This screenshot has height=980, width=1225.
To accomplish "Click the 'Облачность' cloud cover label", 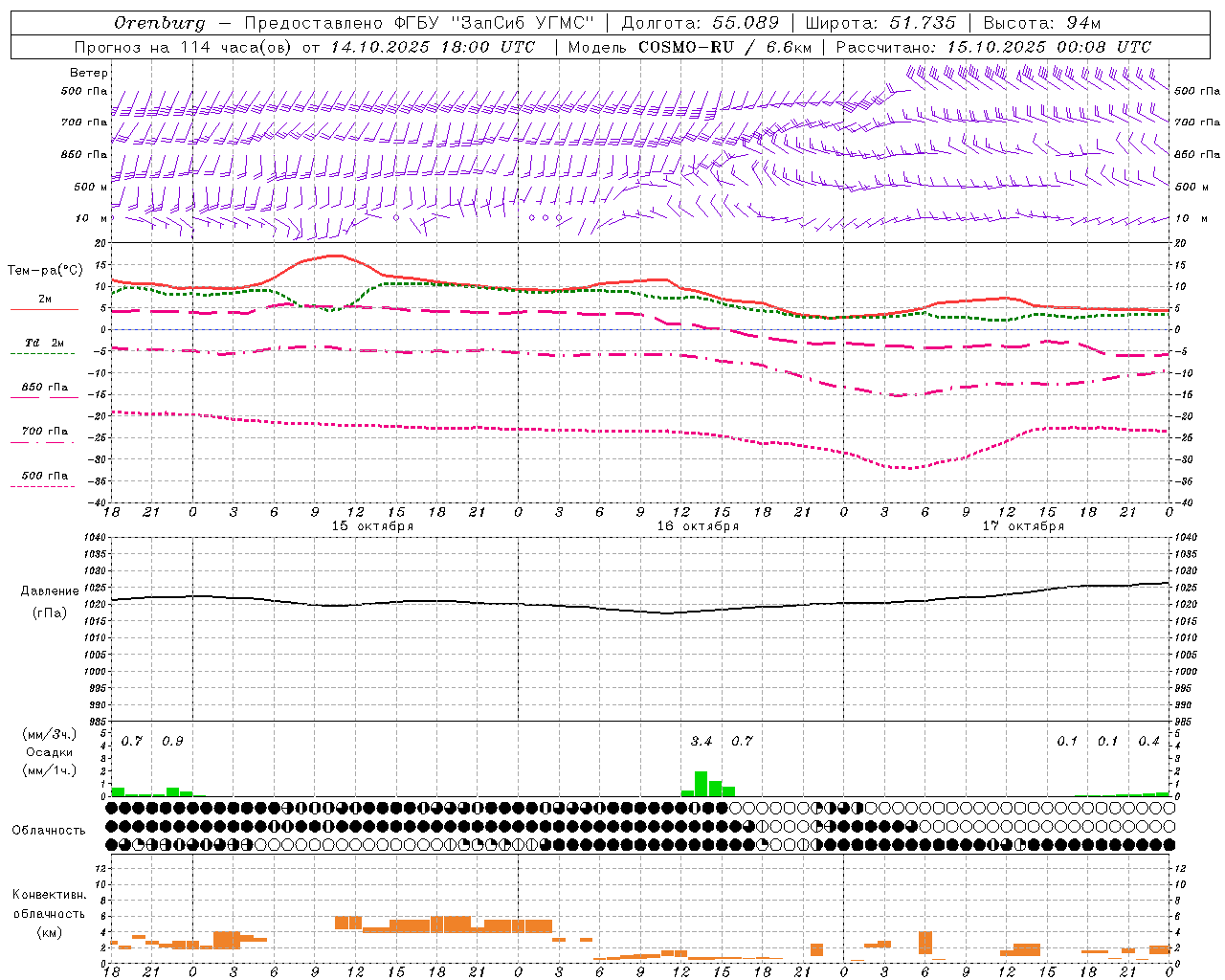I will (49, 831).
